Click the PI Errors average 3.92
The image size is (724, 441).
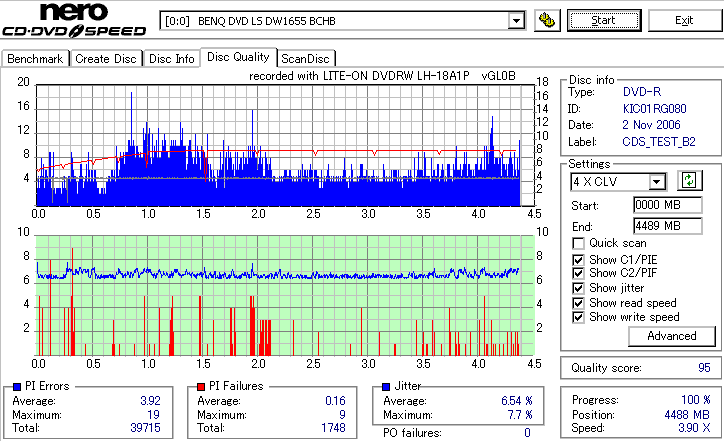pyautogui.click(x=151, y=401)
